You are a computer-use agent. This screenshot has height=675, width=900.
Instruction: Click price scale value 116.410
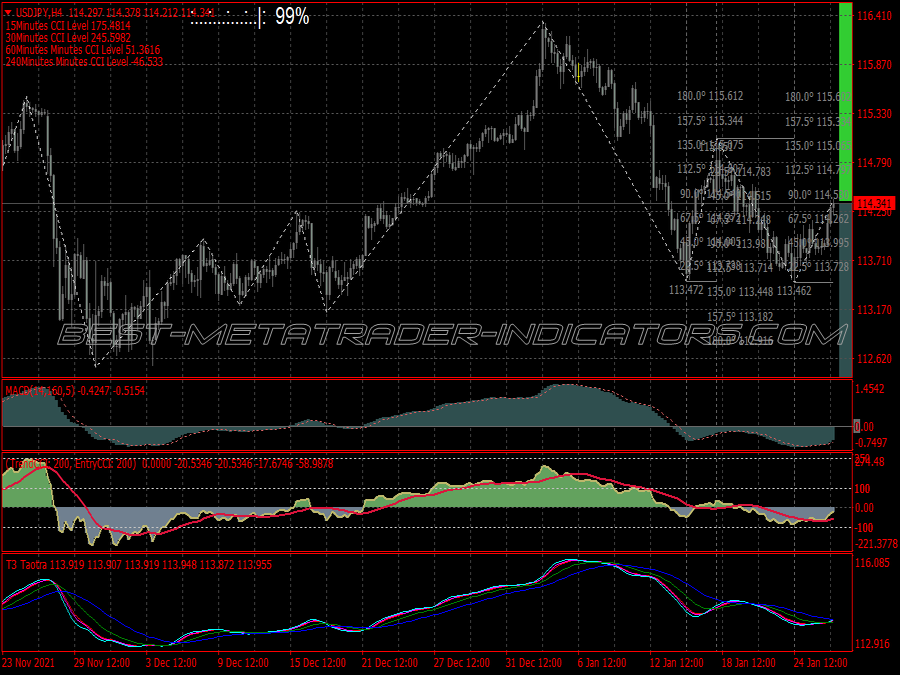click(x=874, y=16)
